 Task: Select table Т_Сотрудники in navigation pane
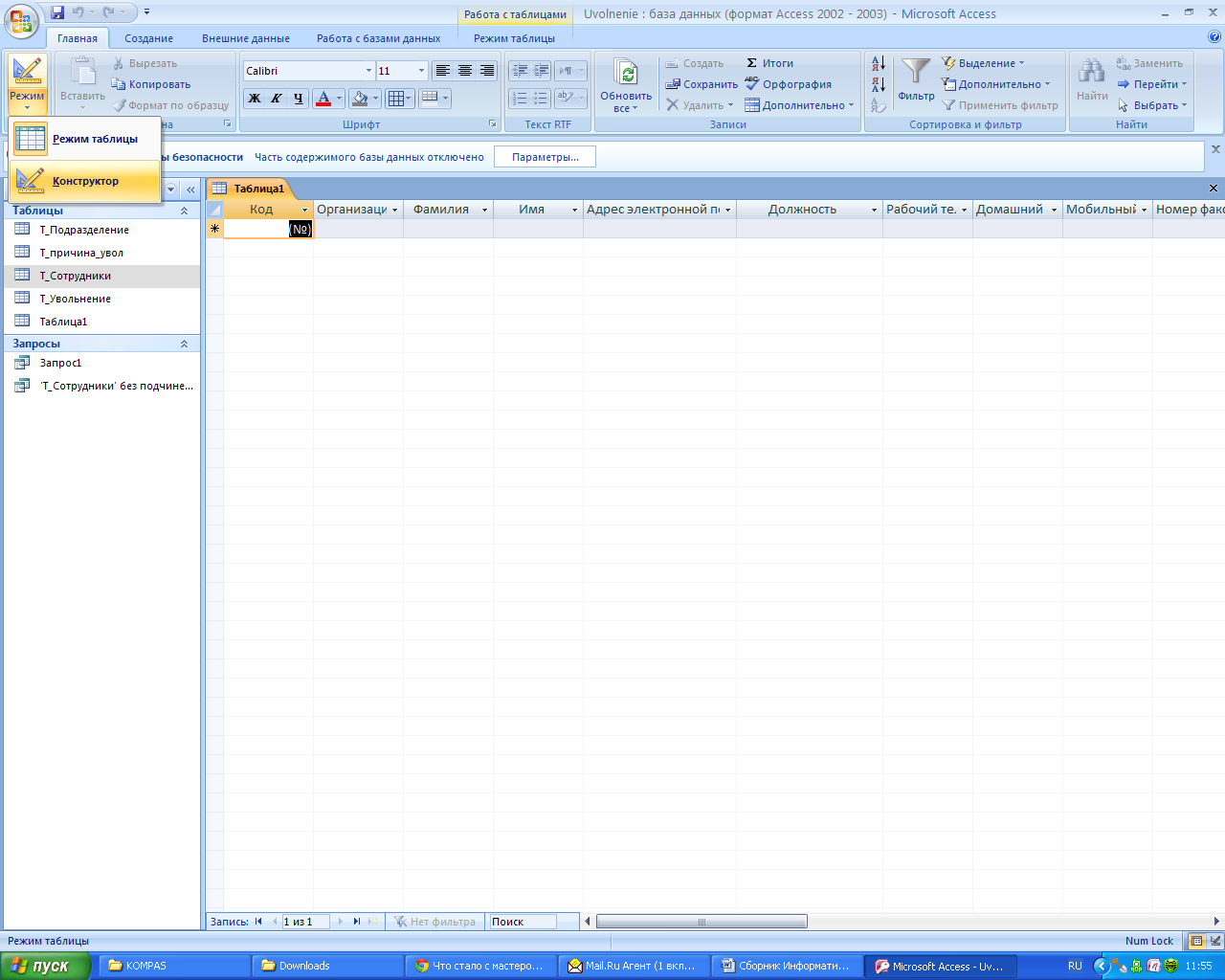pyautogui.click(x=102, y=276)
